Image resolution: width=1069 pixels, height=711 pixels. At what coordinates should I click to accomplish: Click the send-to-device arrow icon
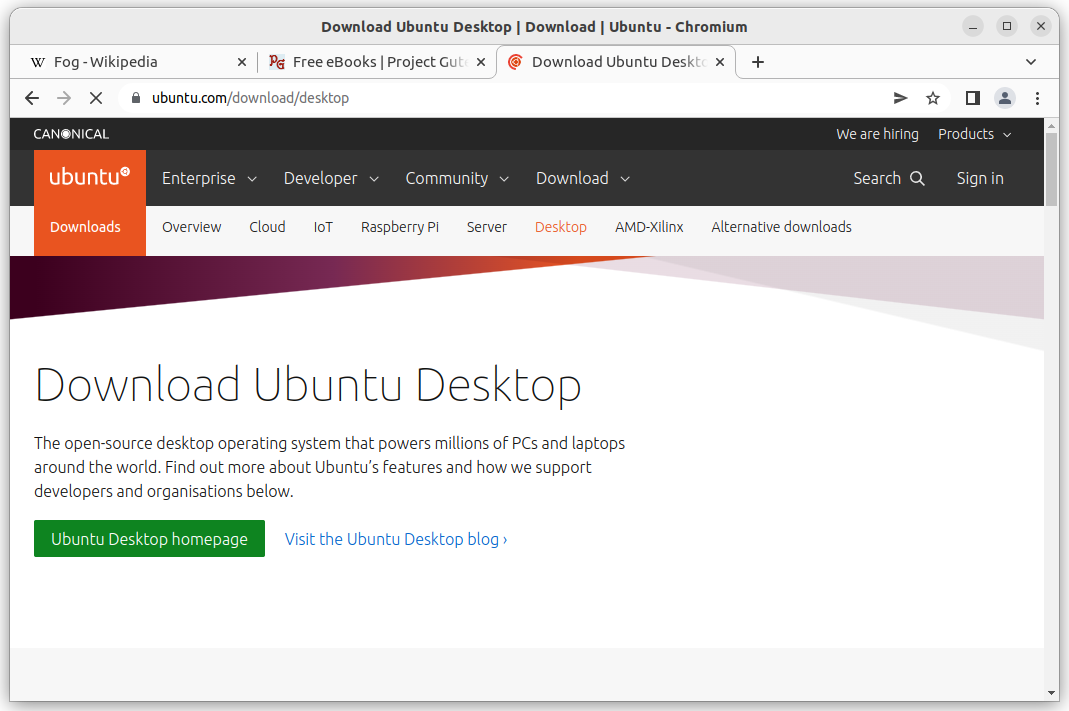pos(899,97)
